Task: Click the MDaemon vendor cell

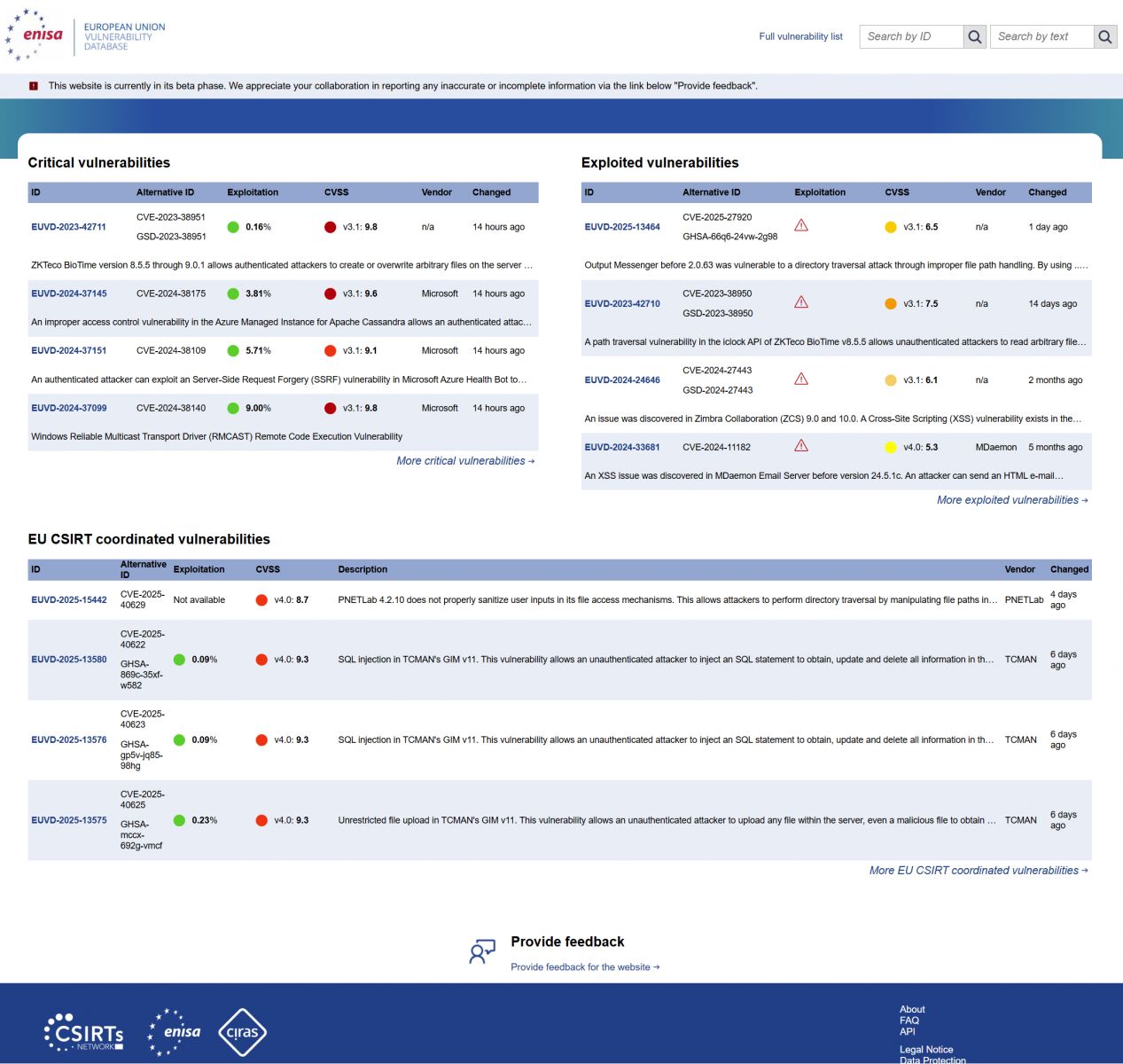Action: click(x=995, y=448)
